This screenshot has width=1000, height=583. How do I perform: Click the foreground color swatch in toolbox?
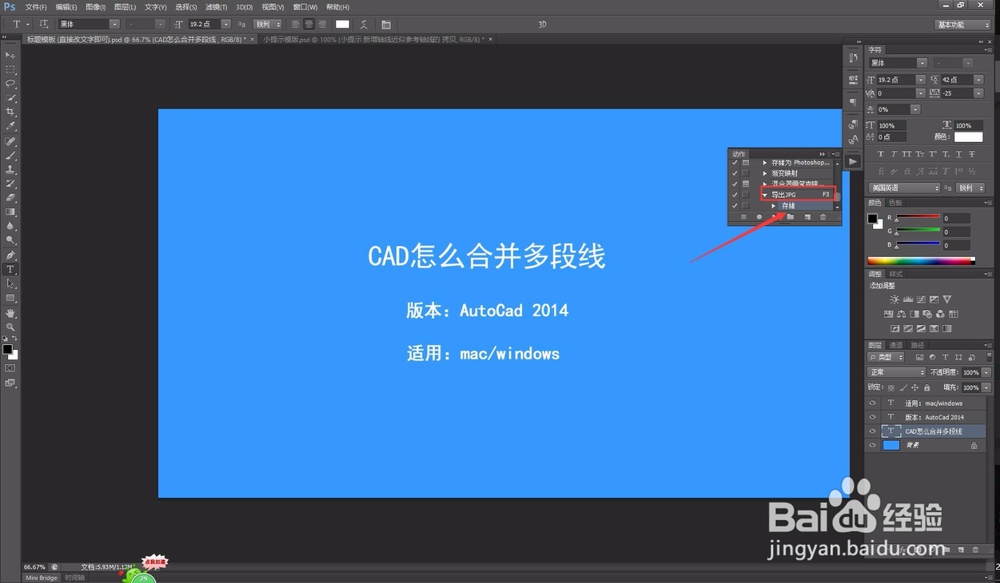tap(7, 349)
